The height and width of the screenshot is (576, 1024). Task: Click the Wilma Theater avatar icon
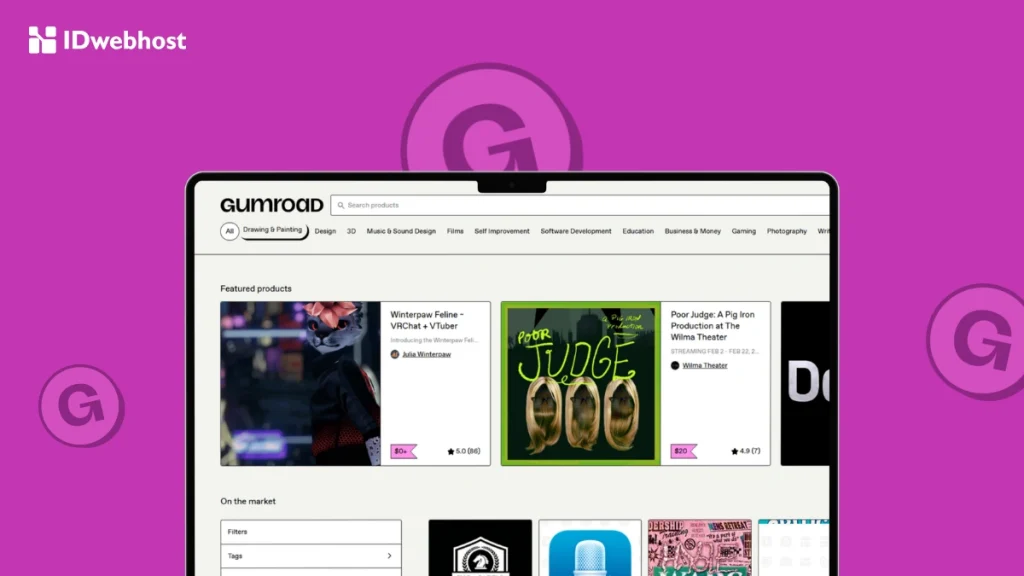[x=675, y=366]
